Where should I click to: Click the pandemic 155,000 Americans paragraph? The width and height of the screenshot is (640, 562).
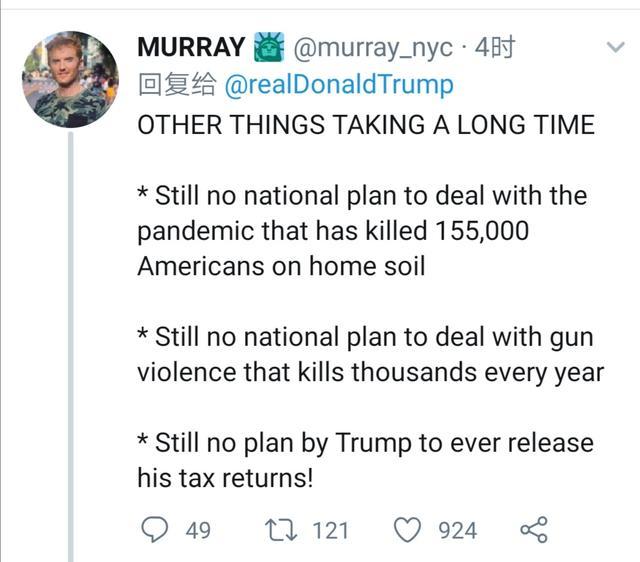360,231
